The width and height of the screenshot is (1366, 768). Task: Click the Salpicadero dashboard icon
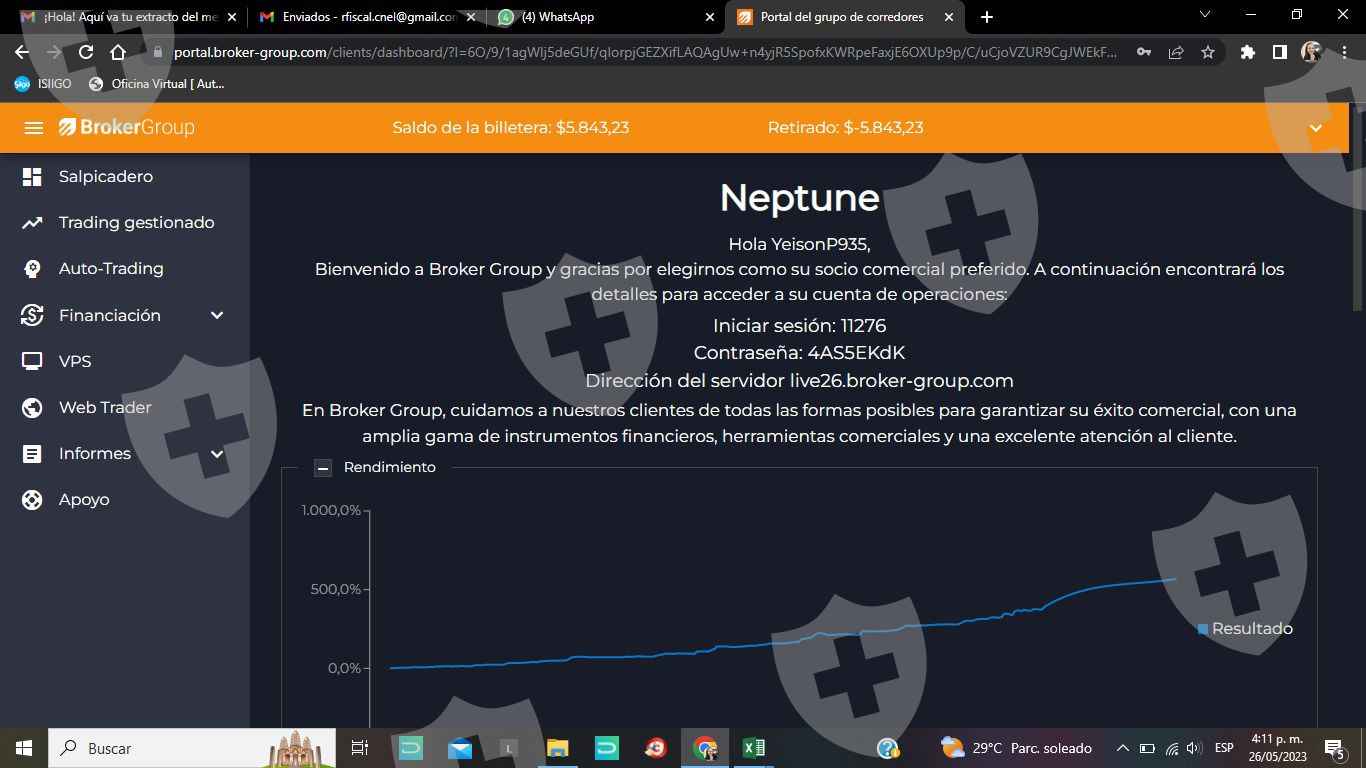pyautogui.click(x=32, y=177)
